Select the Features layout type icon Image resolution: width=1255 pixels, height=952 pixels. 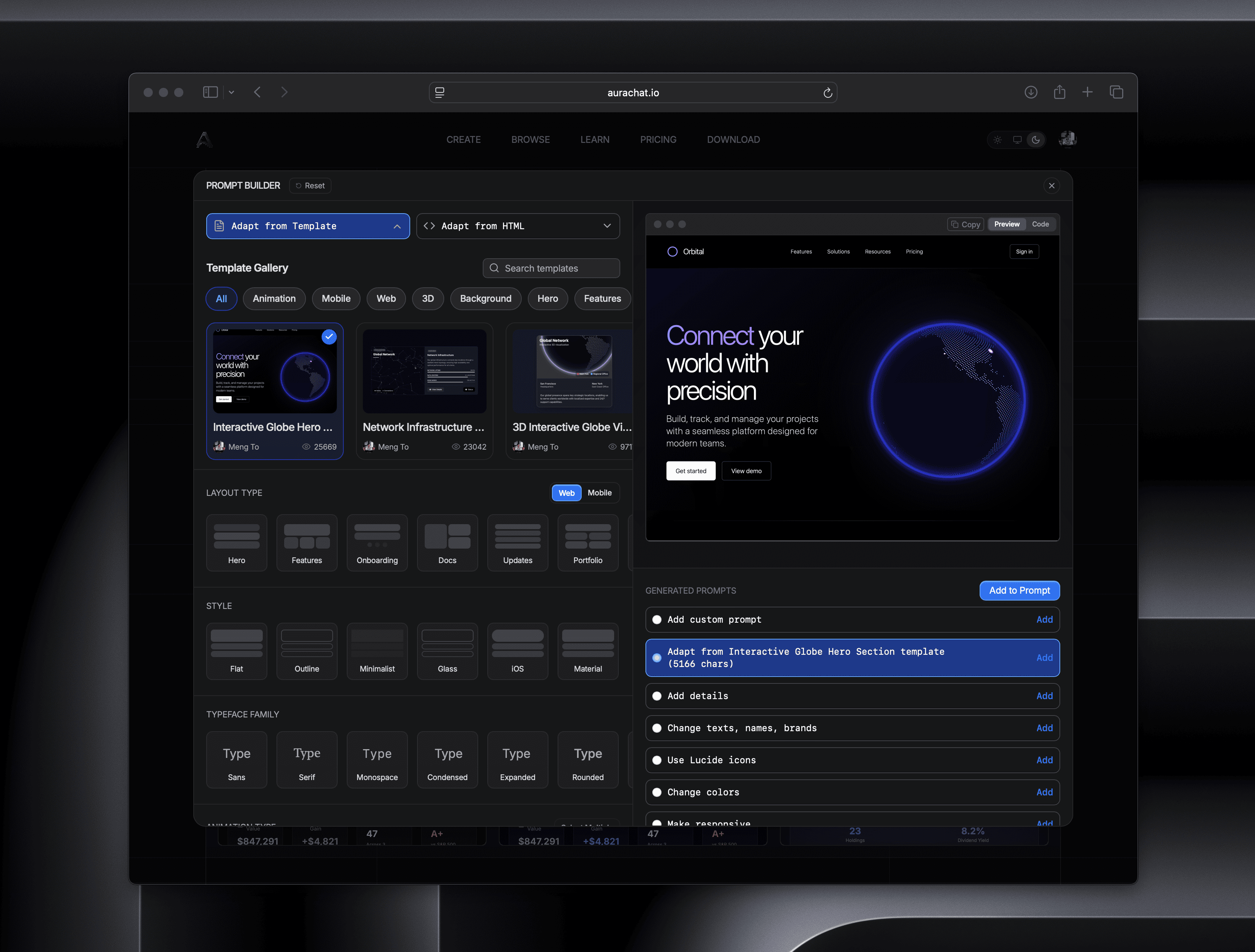[x=307, y=543]
